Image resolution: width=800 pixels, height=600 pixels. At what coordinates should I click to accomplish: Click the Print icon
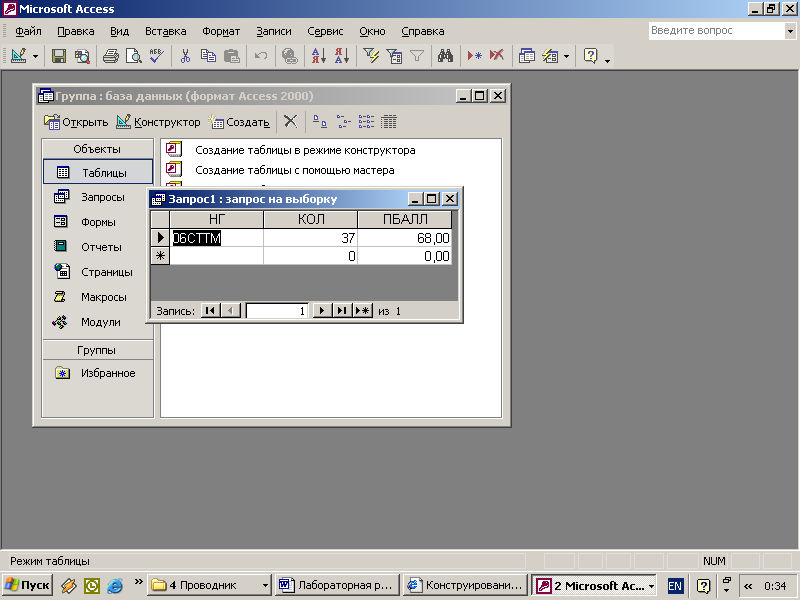click(111, 56)
